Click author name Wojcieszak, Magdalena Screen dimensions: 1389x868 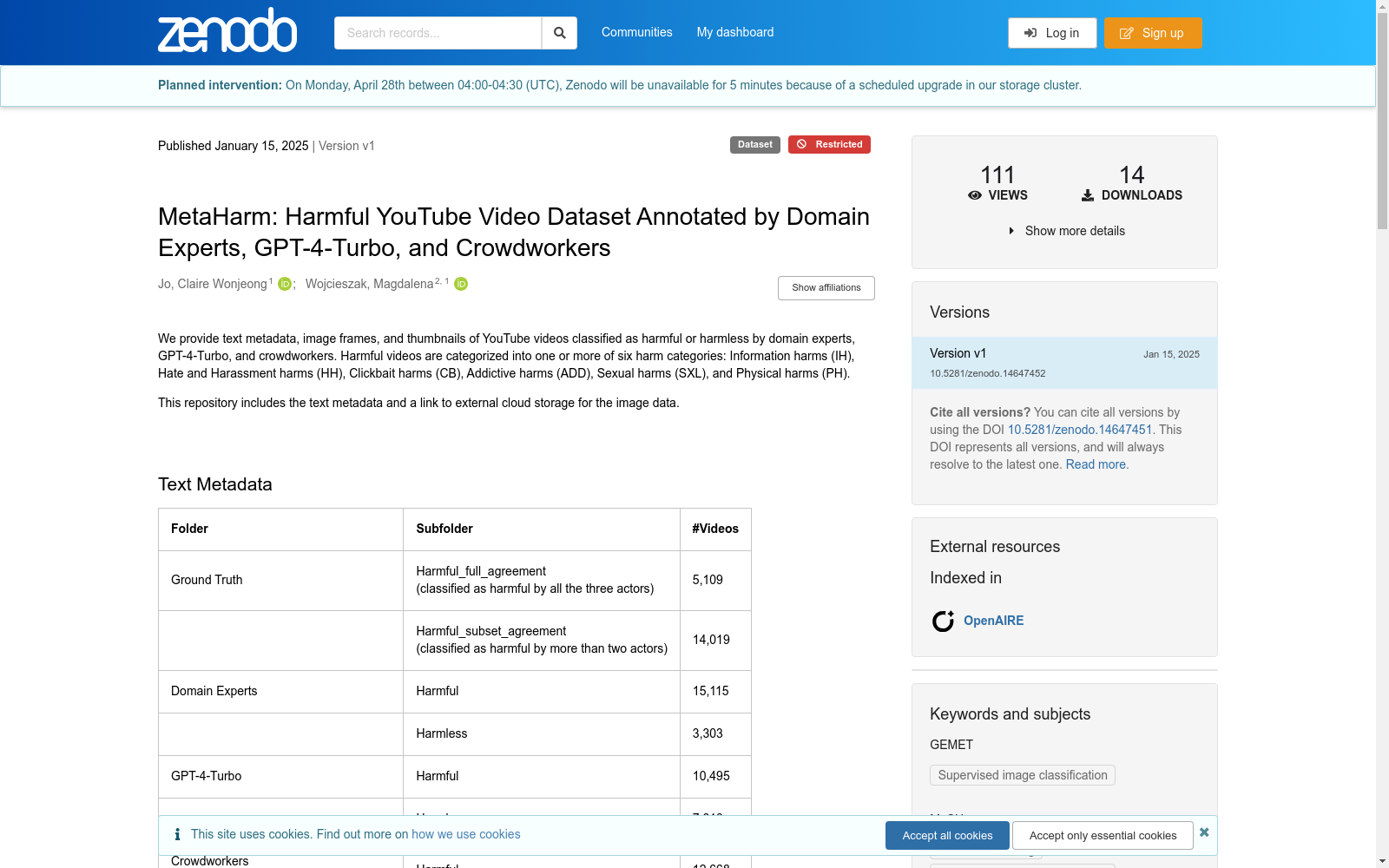click(x=369, y=284)
